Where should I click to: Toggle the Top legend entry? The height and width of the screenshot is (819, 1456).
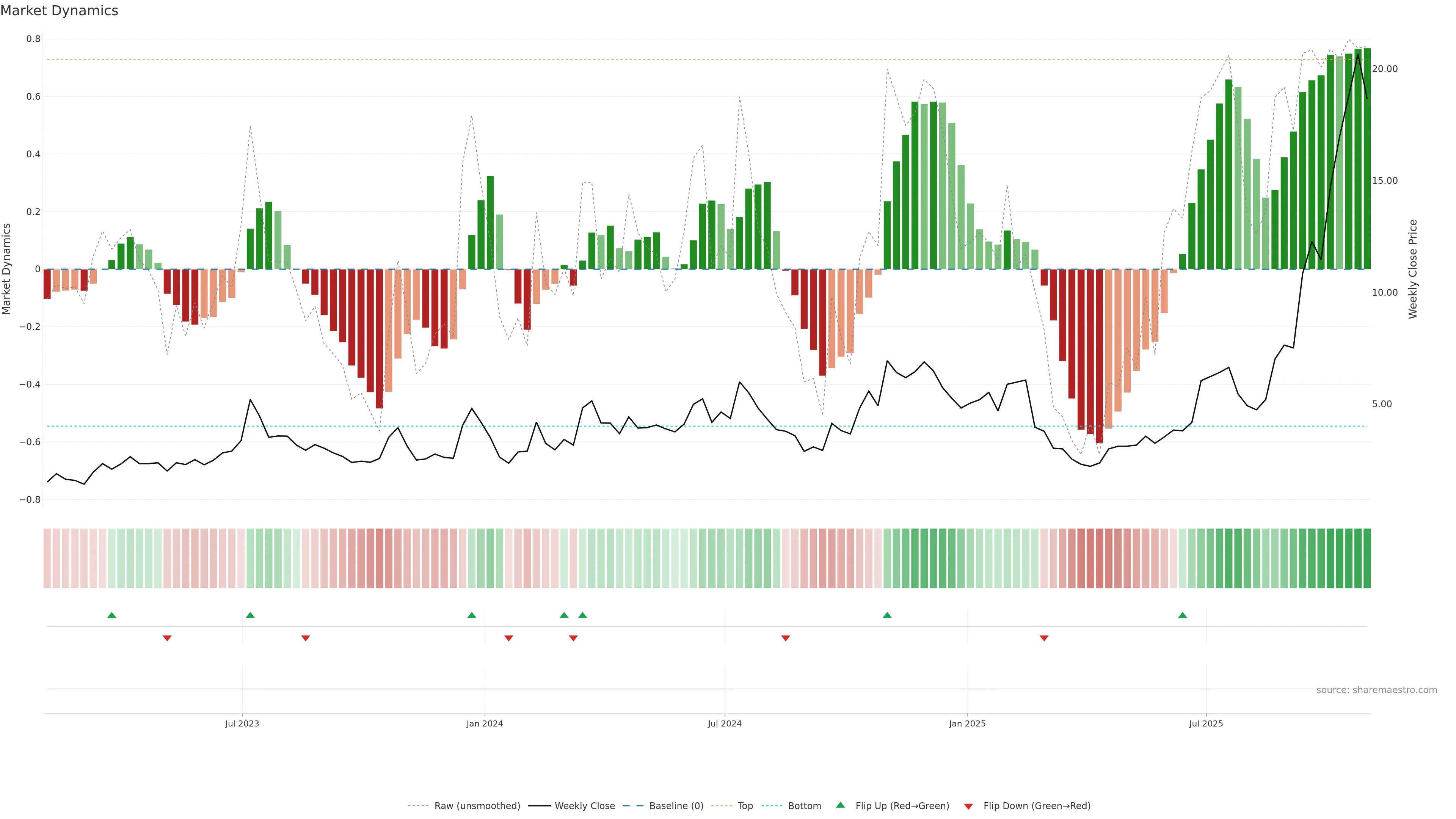[745, 806]
